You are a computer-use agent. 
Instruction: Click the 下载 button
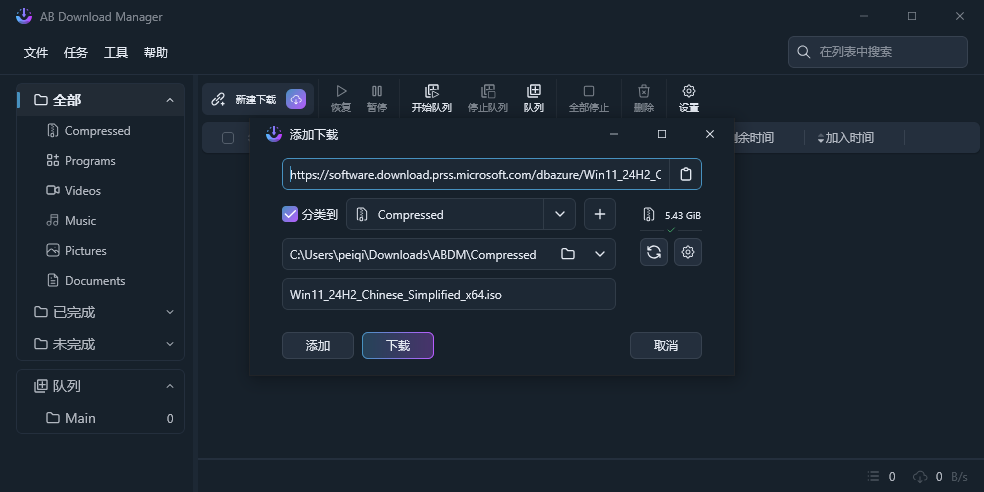[398, 345]
